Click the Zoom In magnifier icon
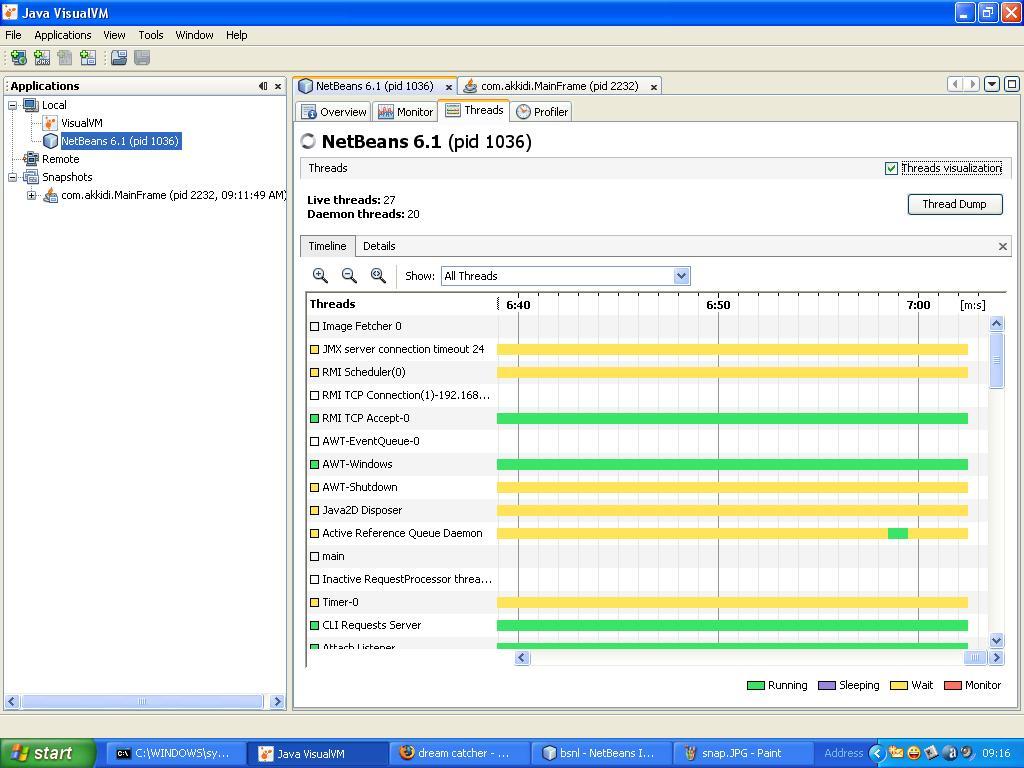The image size is (1024, 768). (x=320, y=276)
